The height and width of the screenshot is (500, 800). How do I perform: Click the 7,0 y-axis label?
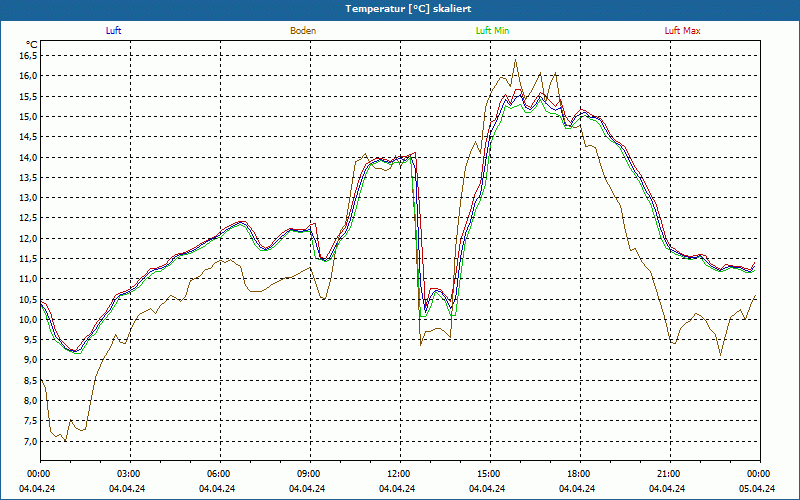coord(30,441)
